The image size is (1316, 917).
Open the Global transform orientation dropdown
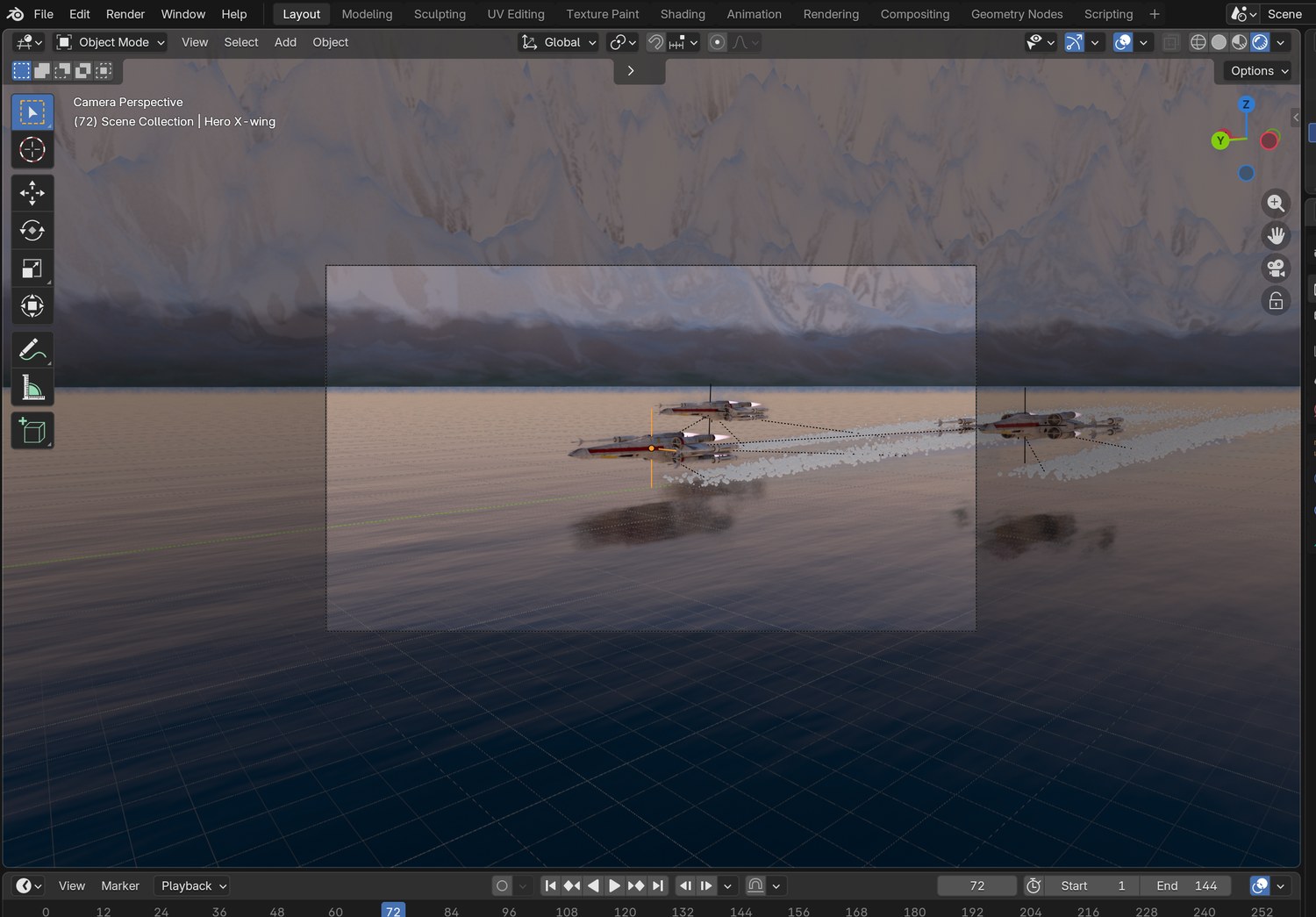(x=559, y=42)
